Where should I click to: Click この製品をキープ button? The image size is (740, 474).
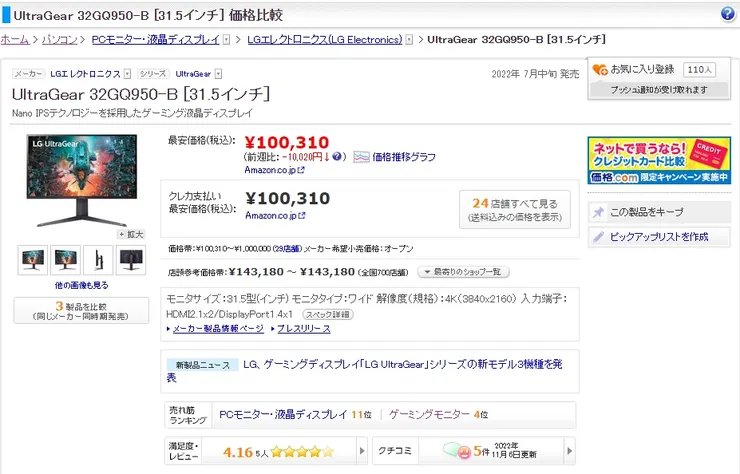[x=659, y=212]
